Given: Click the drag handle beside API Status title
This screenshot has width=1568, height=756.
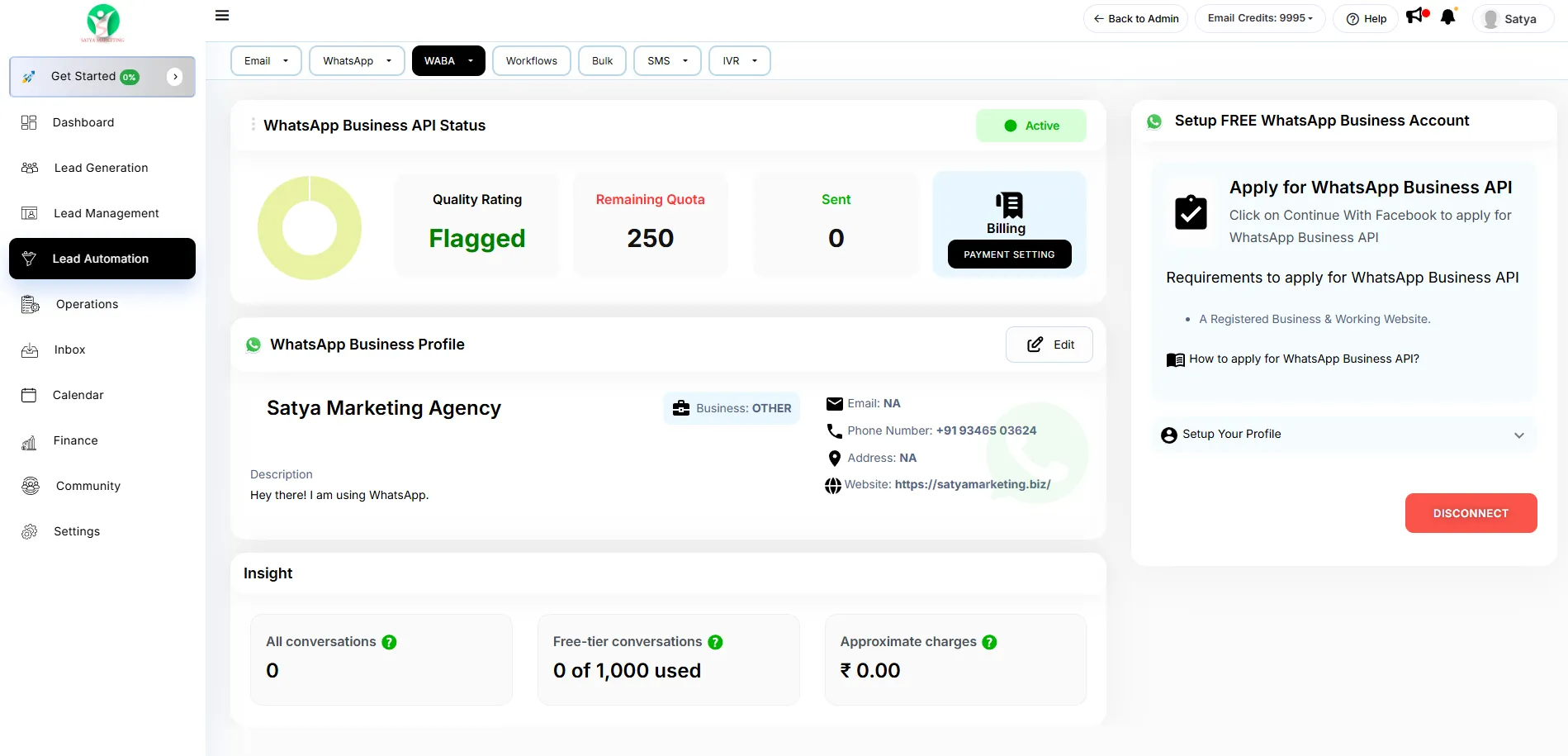Looking at the screenshot, I should click(253, 125).
